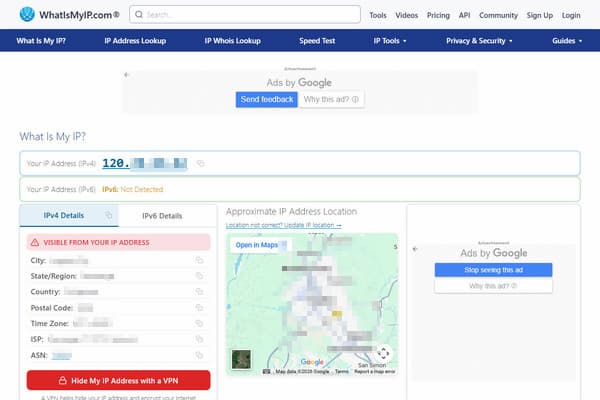
Task: Focus the Search input field
Action: [245, 15]
